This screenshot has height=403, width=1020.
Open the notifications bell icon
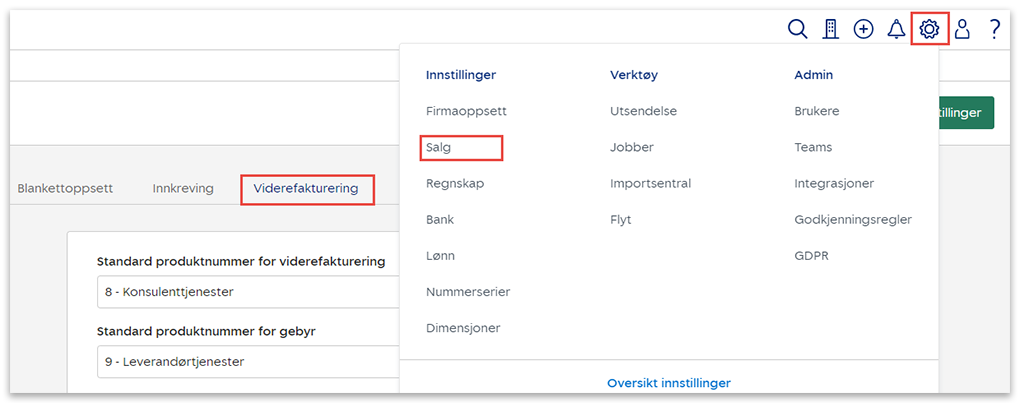(896, 30)
